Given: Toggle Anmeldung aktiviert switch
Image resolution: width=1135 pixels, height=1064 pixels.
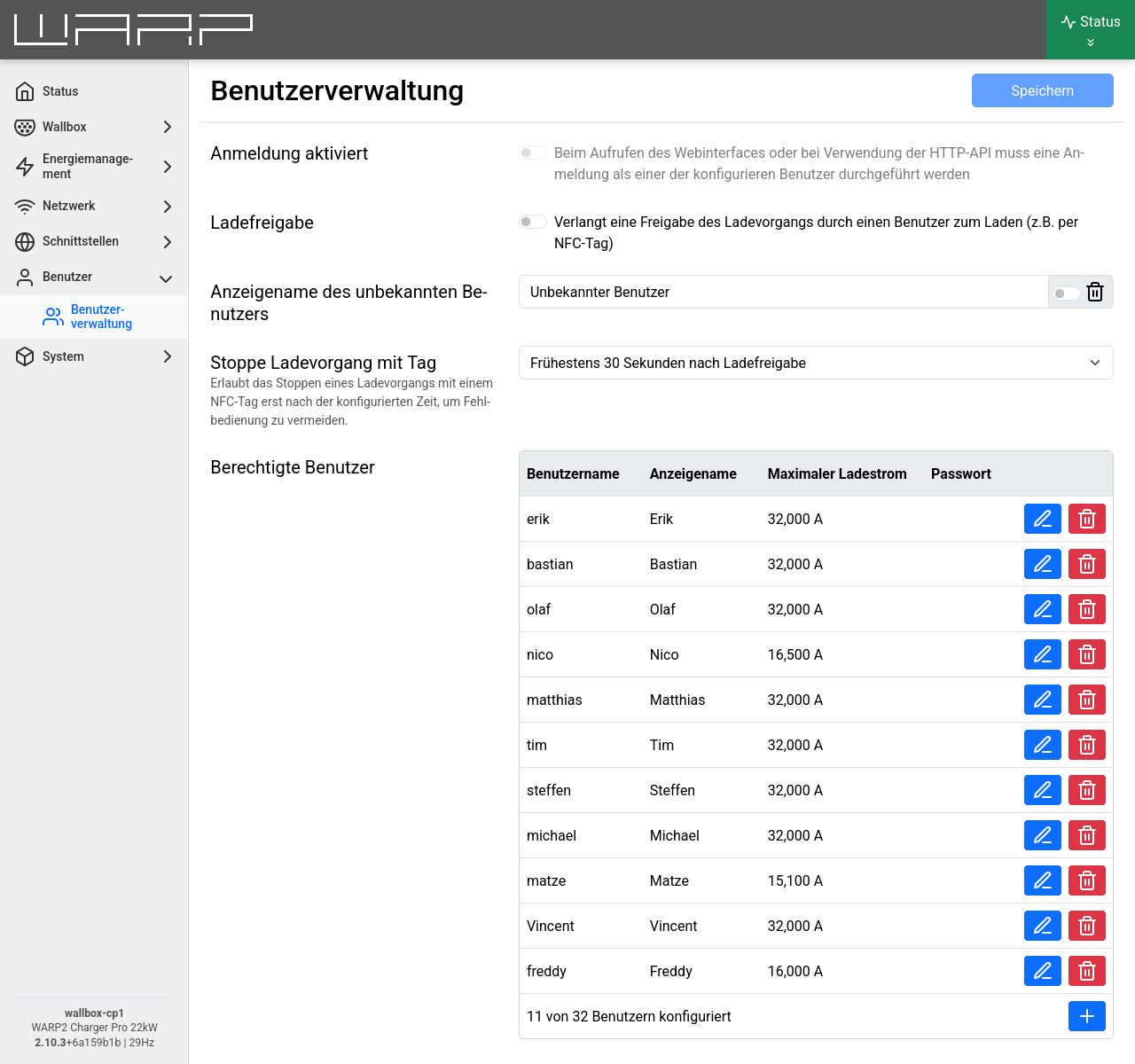Looking at the screenshot, I should click(x=533, y=153).
